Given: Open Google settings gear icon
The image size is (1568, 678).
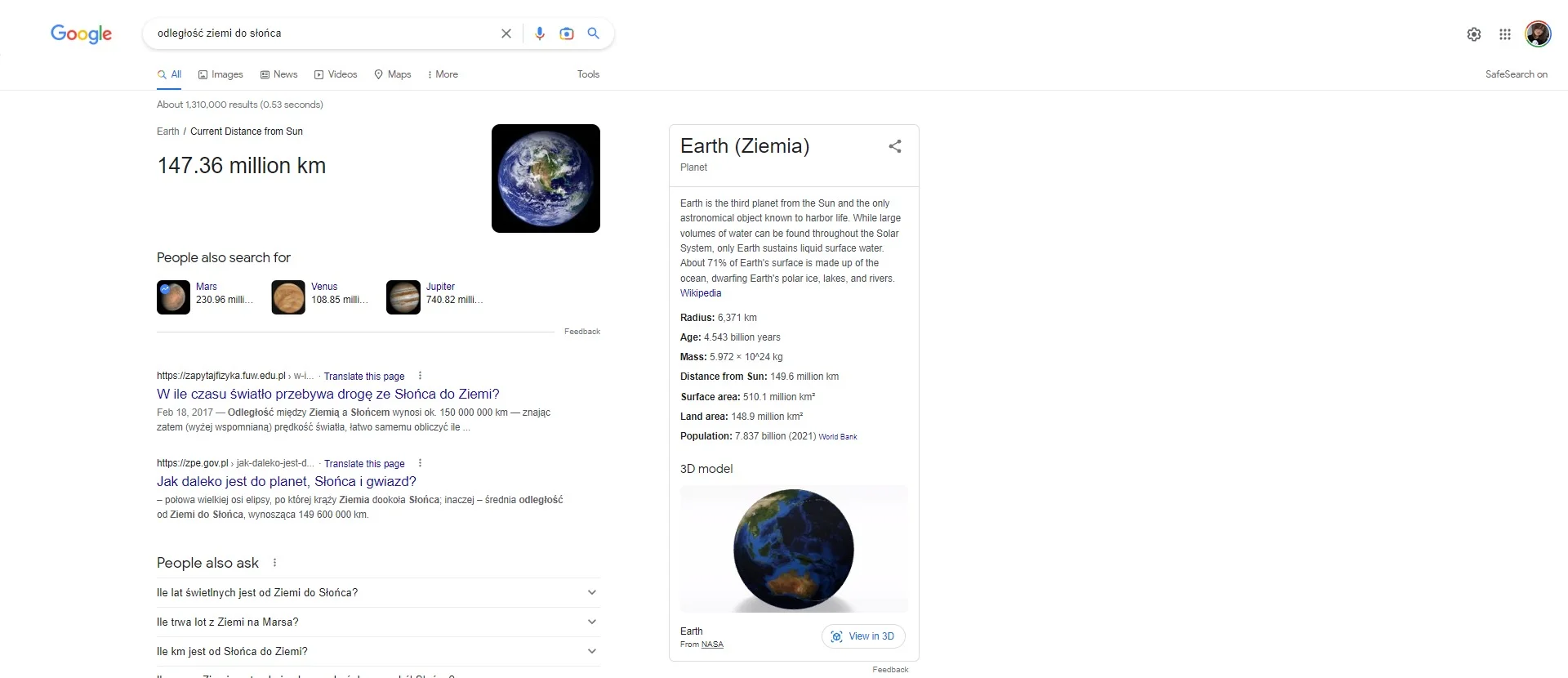Looking at the screenshot, I should [1474, 34].
